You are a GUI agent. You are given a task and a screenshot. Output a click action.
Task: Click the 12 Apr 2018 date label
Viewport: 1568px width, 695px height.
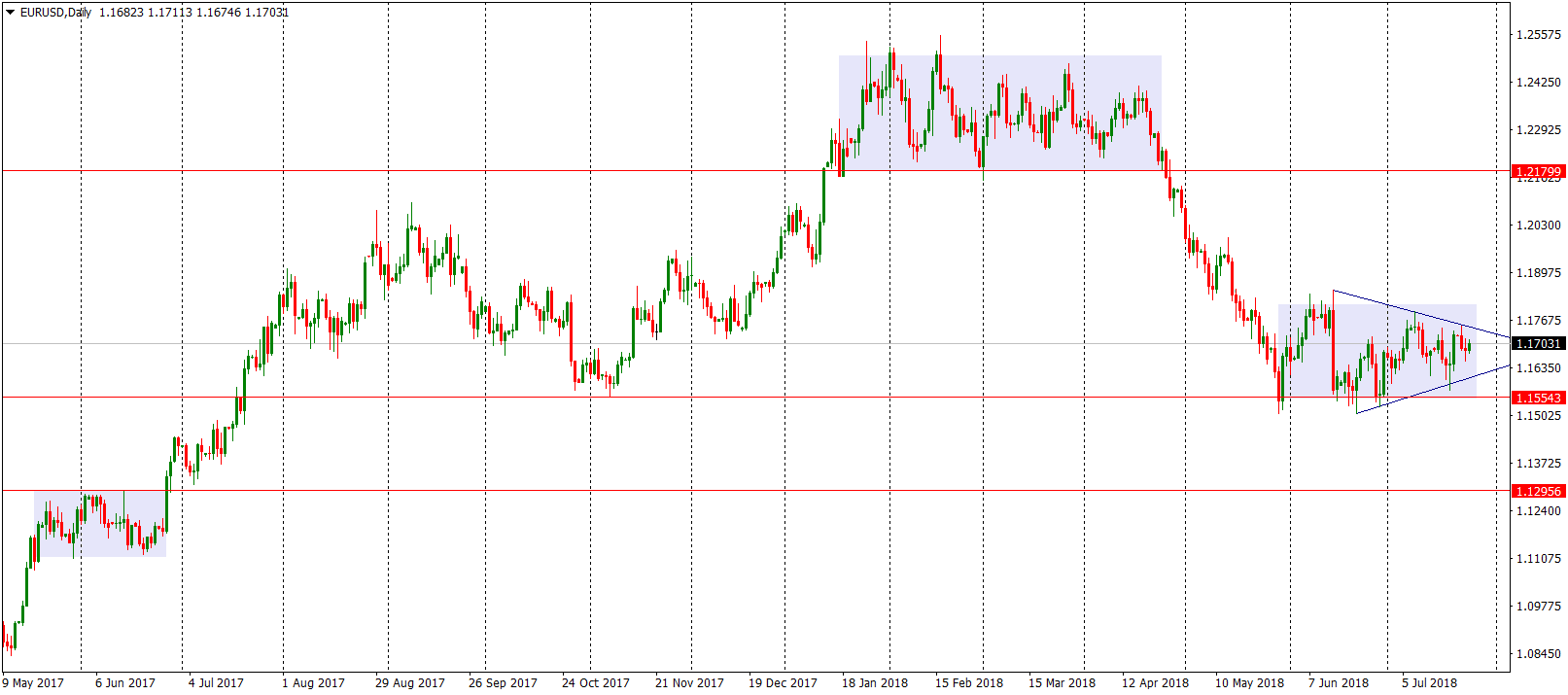[x=1156, y=683]
